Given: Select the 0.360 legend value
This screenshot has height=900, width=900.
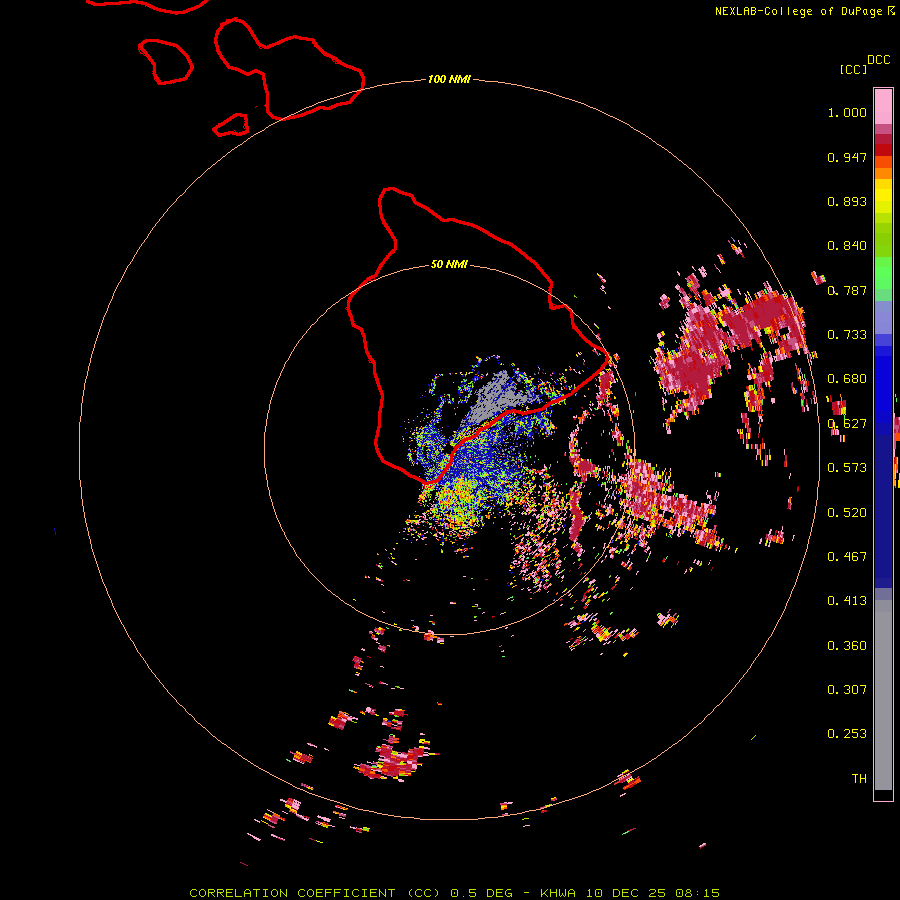Looking at the screenshot, I should tap(847, 646).
